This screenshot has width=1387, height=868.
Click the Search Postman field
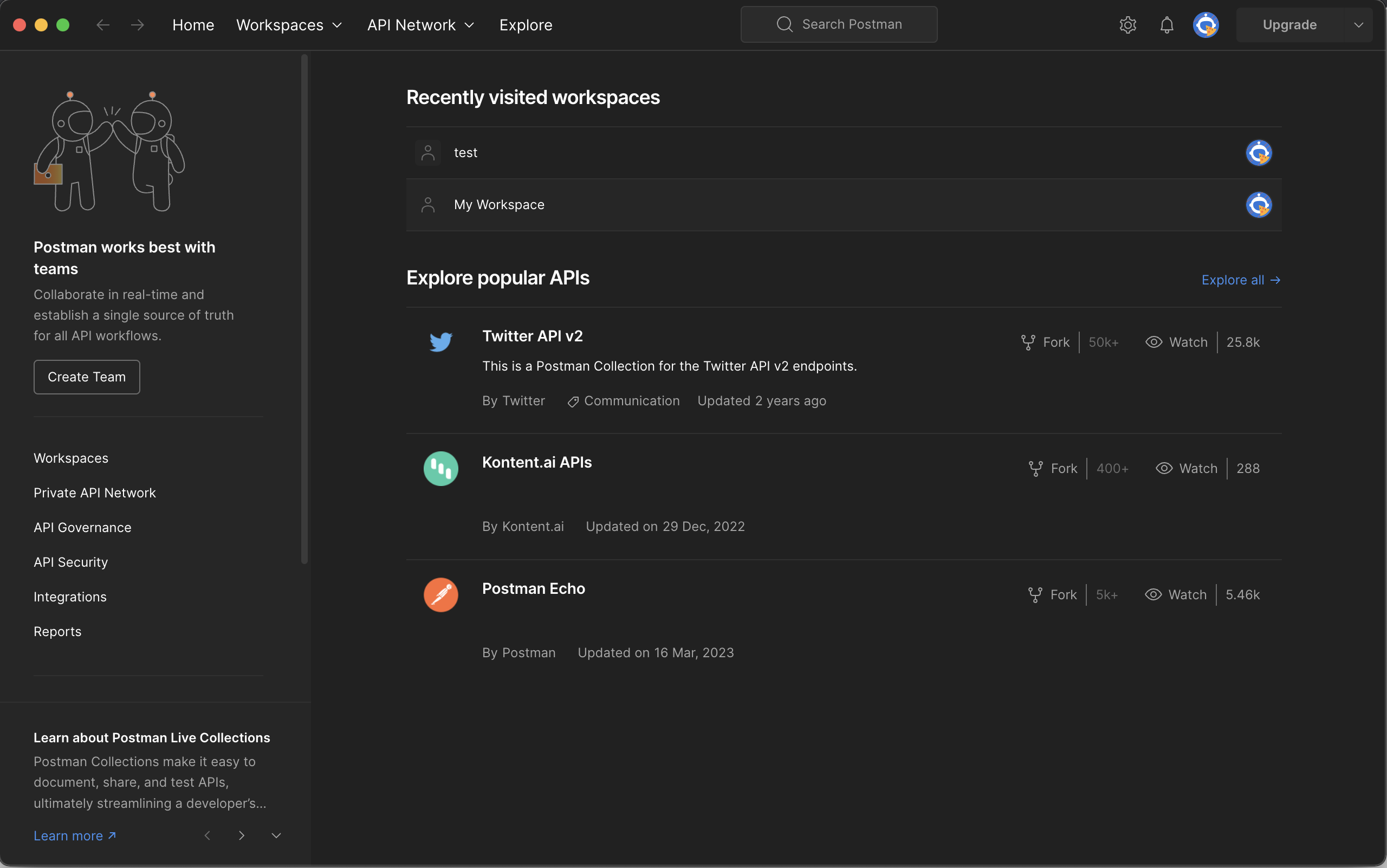click(x=839, y=24)
